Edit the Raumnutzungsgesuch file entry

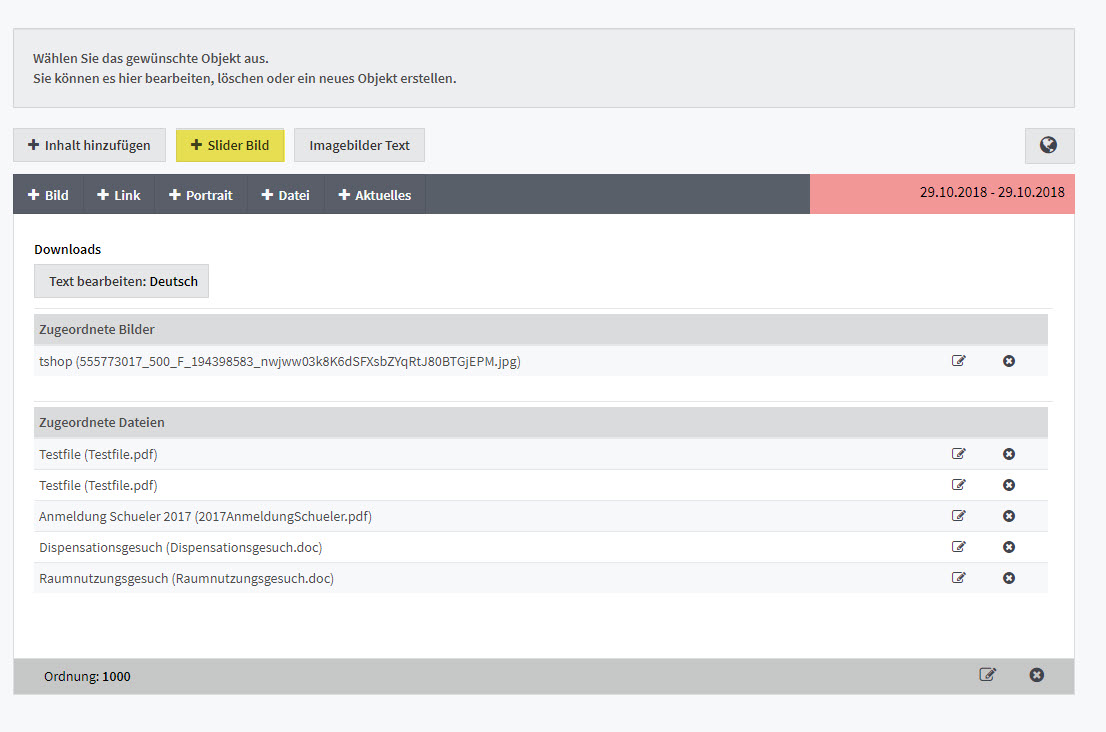coord(959,578)
